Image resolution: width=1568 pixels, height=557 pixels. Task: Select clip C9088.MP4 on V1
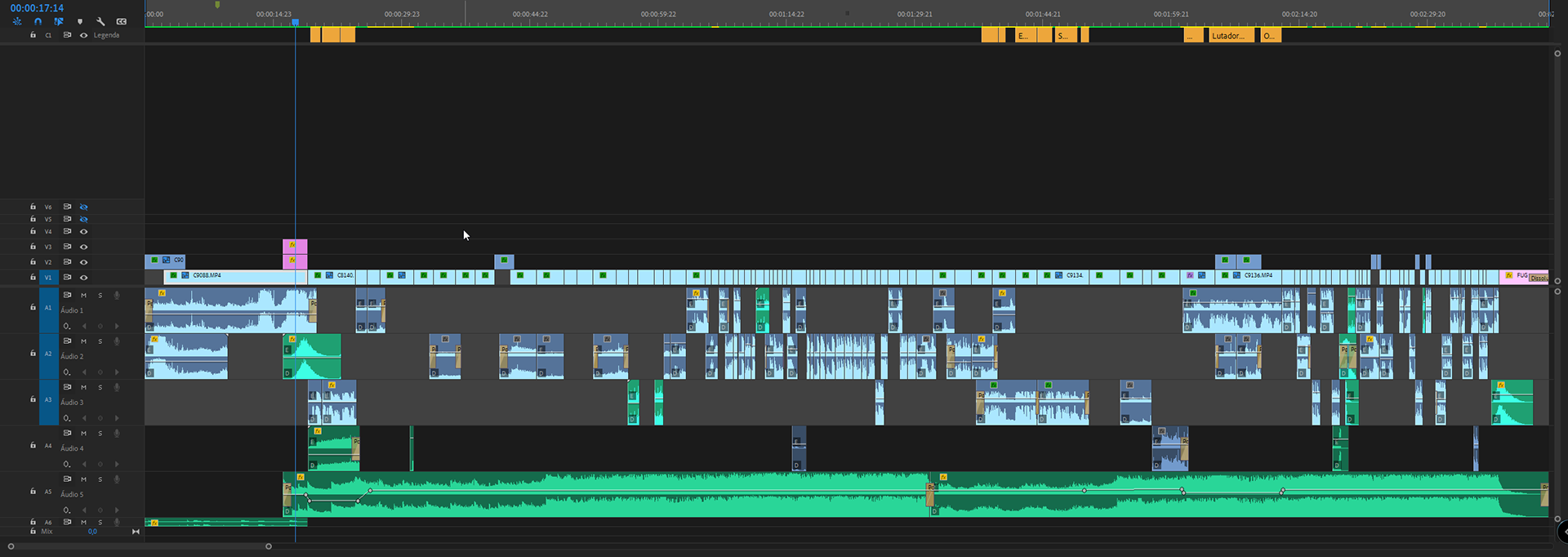pyautogui.click(x=235, y=277)
